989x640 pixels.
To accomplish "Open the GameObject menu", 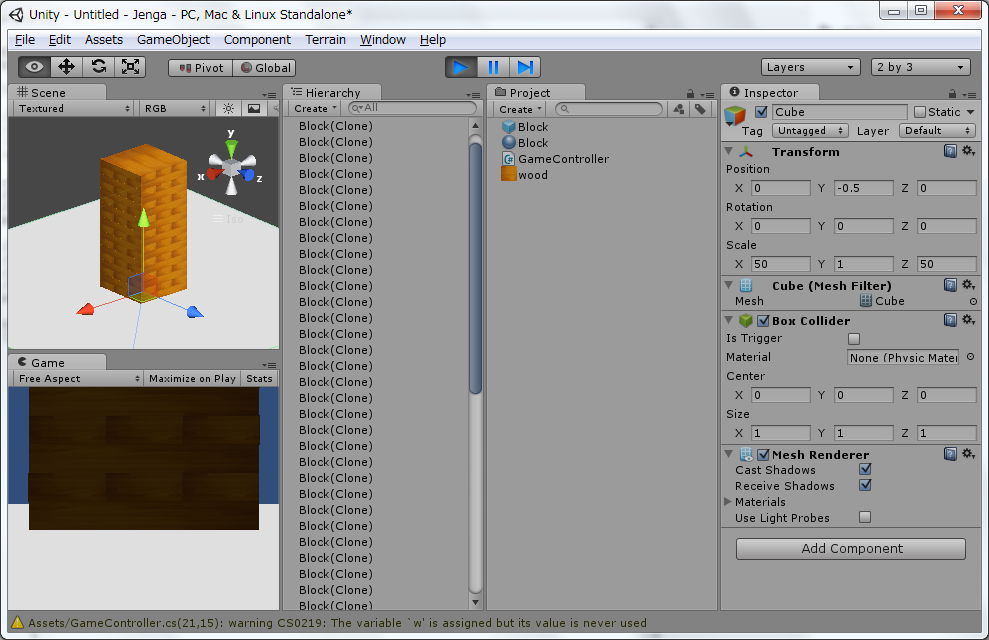I will tap(173, 39).
